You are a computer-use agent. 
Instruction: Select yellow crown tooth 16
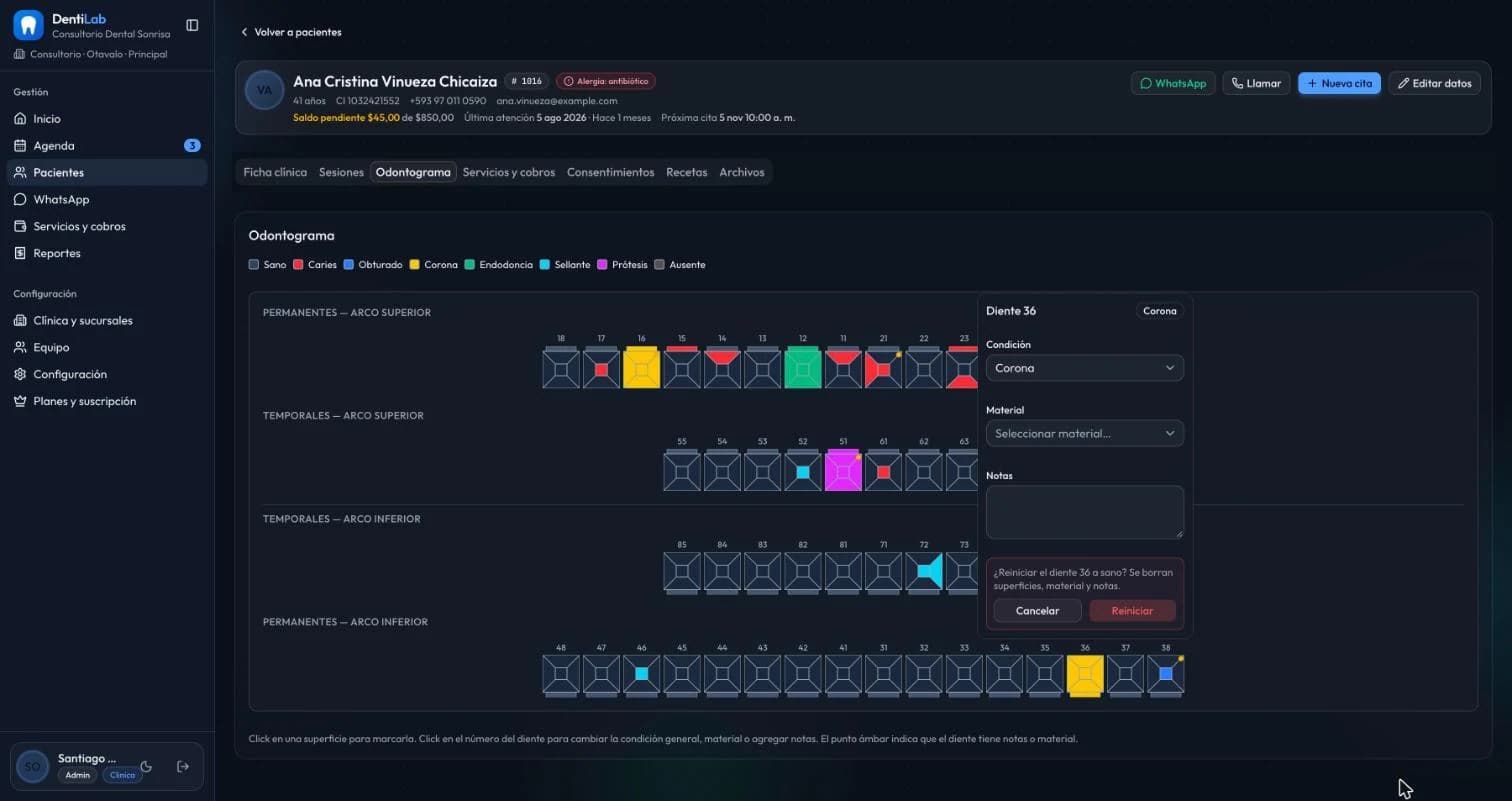tap(641, 367)
